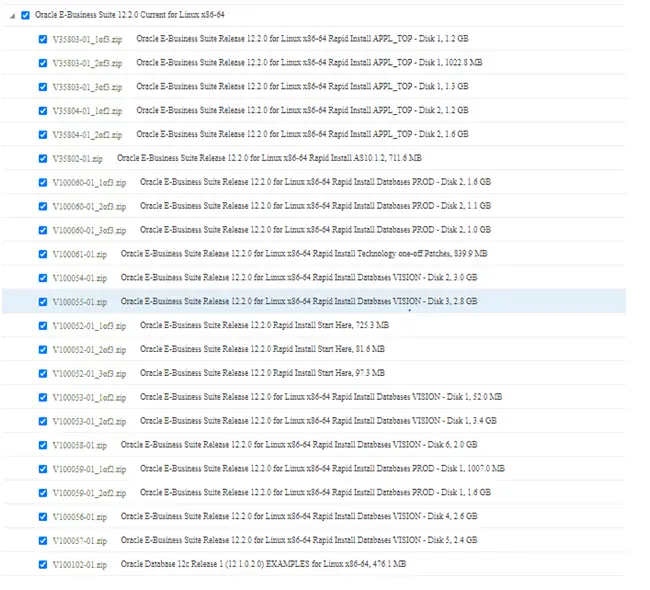Open the V100060-01_1of3.zip link

(89, 183)
